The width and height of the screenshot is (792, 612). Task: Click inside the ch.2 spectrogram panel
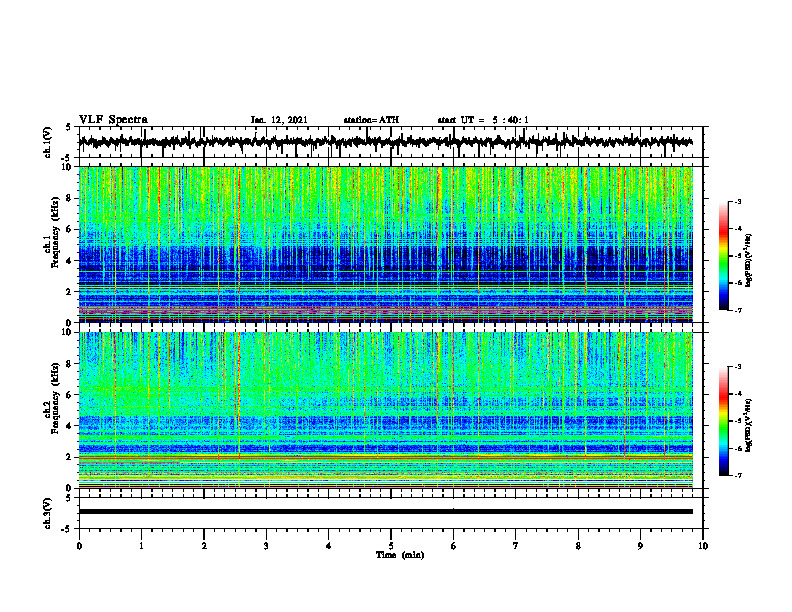tap(386, 410)
